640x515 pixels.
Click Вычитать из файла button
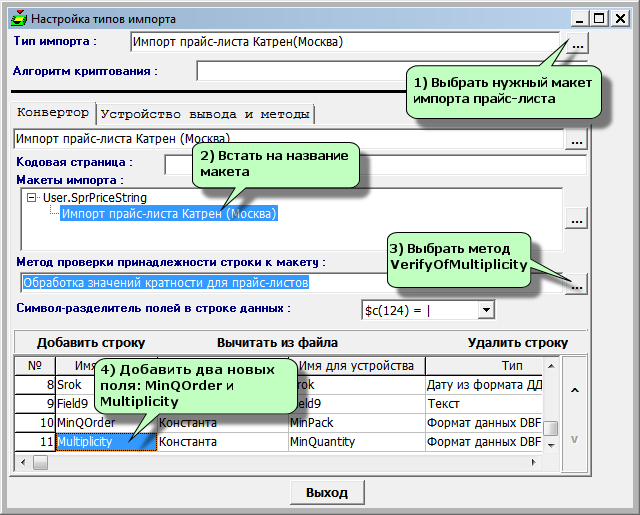click(277, 343)
